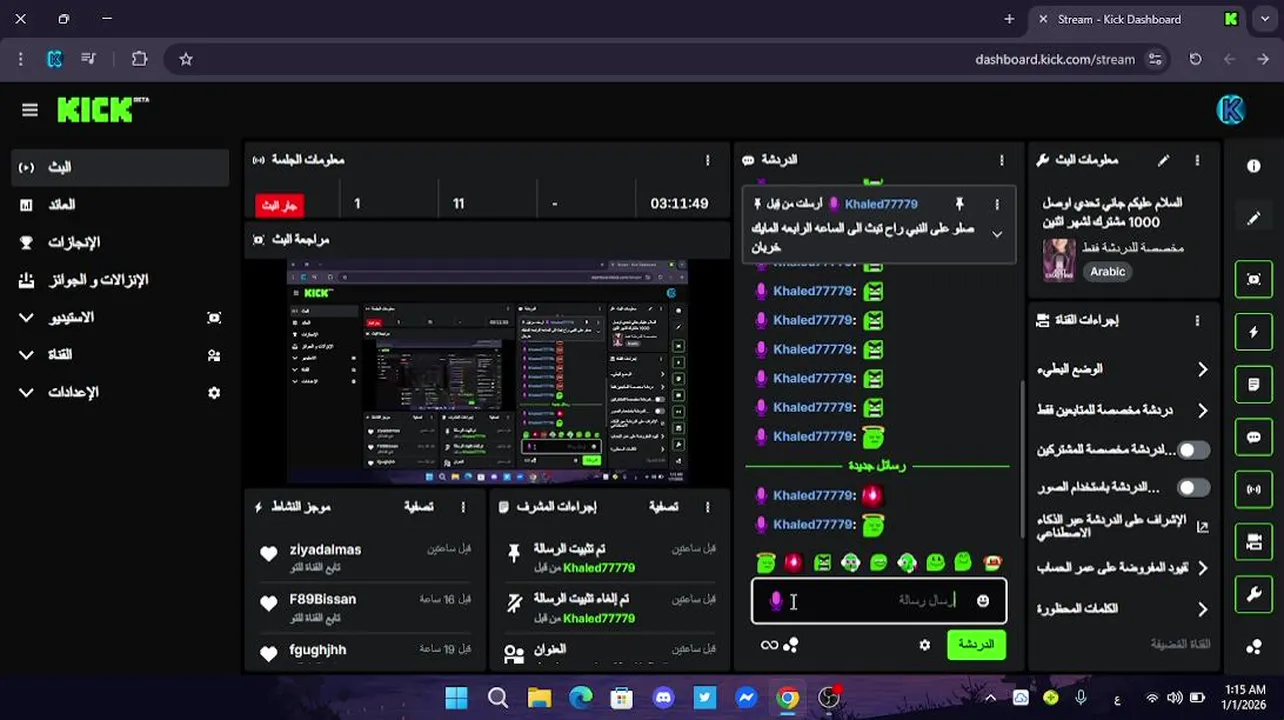Click the Kick extension icon in browser toolbar

(55, 59)
